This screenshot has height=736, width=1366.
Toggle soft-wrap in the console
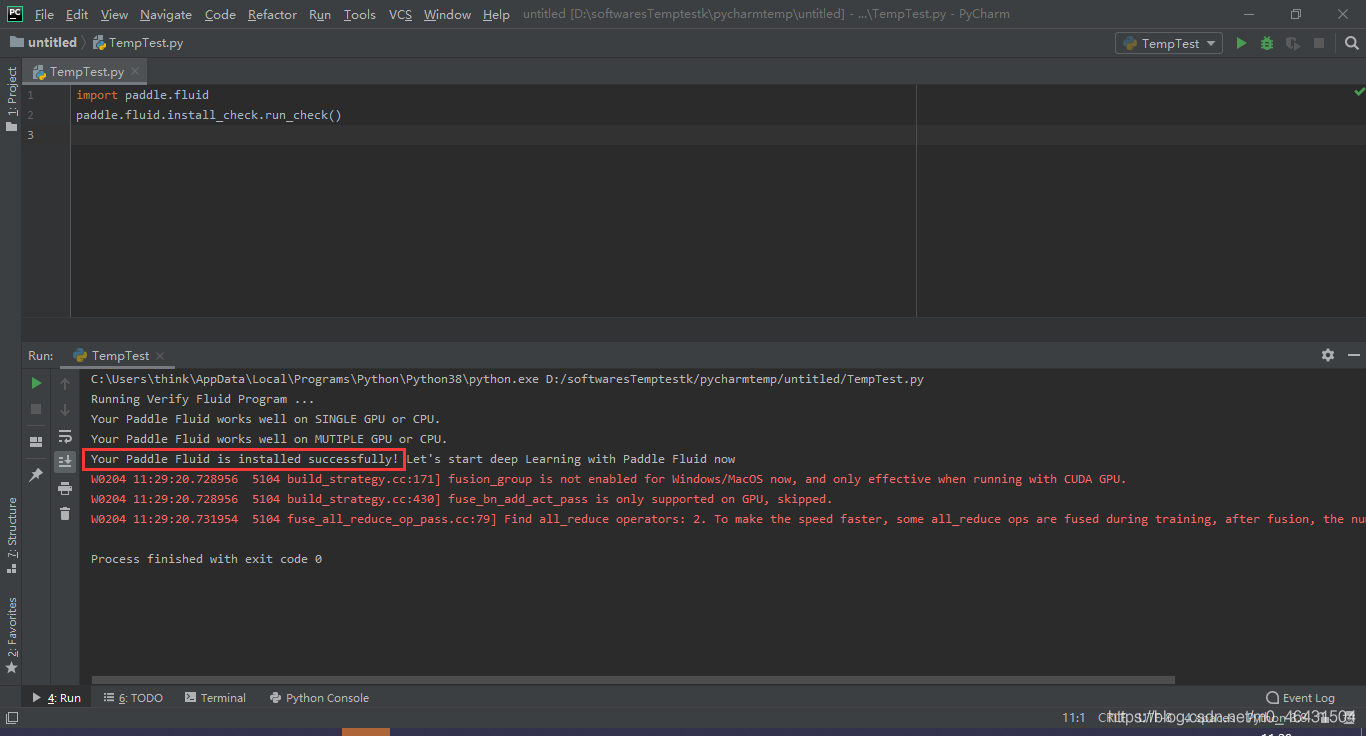[65, 436]
